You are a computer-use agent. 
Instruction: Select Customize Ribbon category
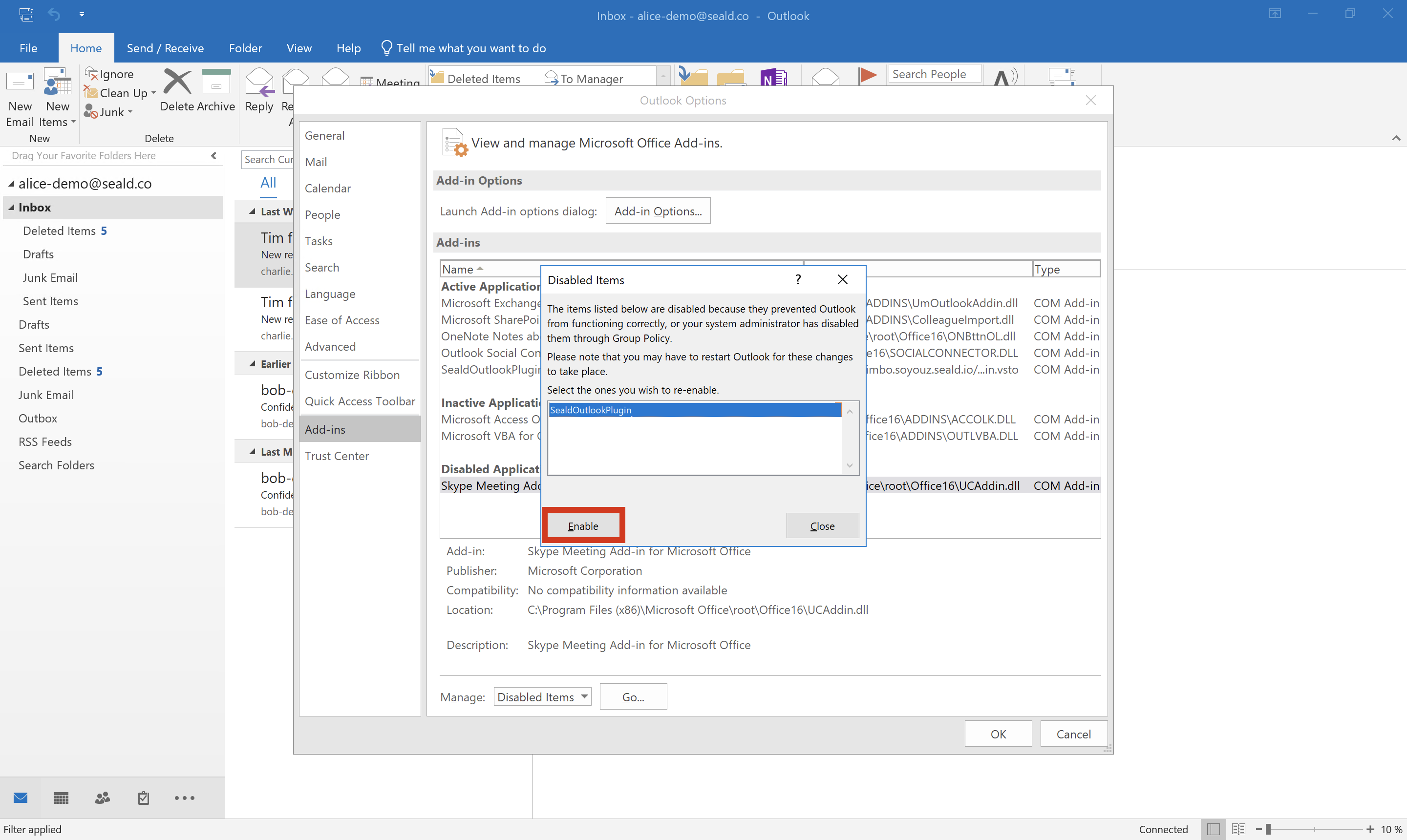coord(360,375)
